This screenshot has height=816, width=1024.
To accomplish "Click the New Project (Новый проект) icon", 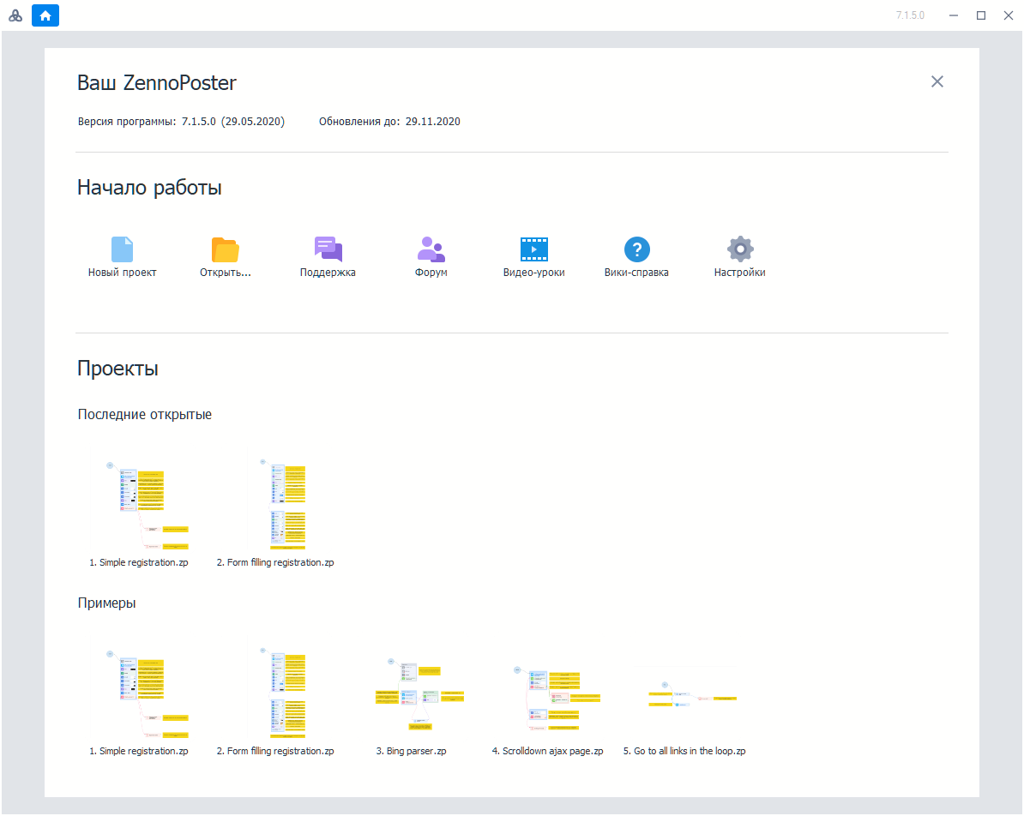I will coord(122,250).
